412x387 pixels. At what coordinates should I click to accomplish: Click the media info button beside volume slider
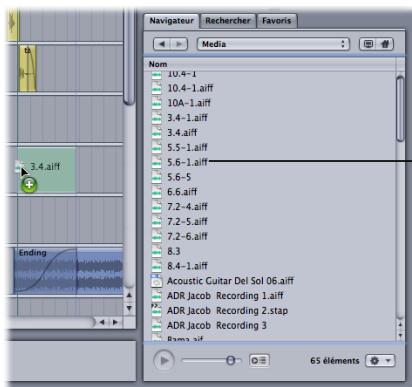click(259, 360)
